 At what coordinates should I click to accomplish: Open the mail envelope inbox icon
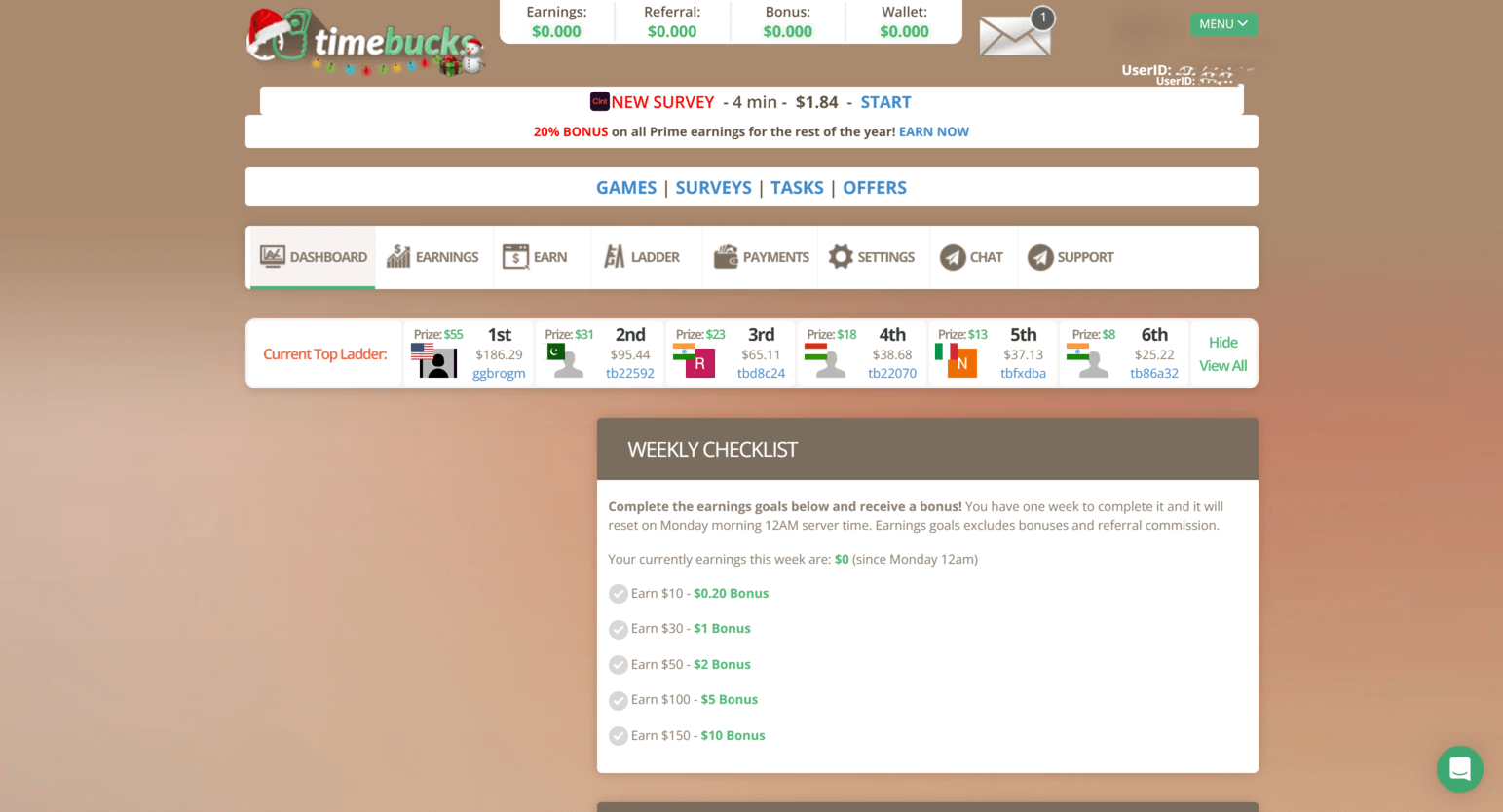(x=1014, y=36)
